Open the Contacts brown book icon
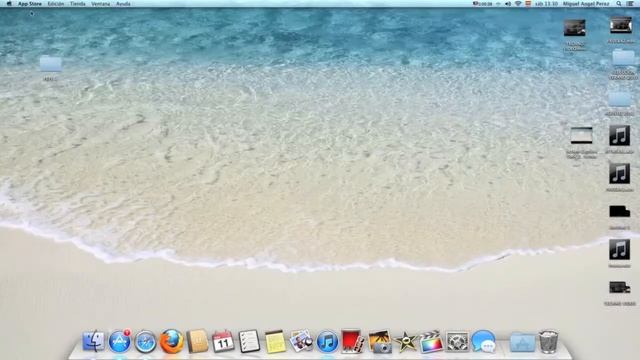Image resolution: width=640 pixels, height=360 pixels. tap(198, 341)
